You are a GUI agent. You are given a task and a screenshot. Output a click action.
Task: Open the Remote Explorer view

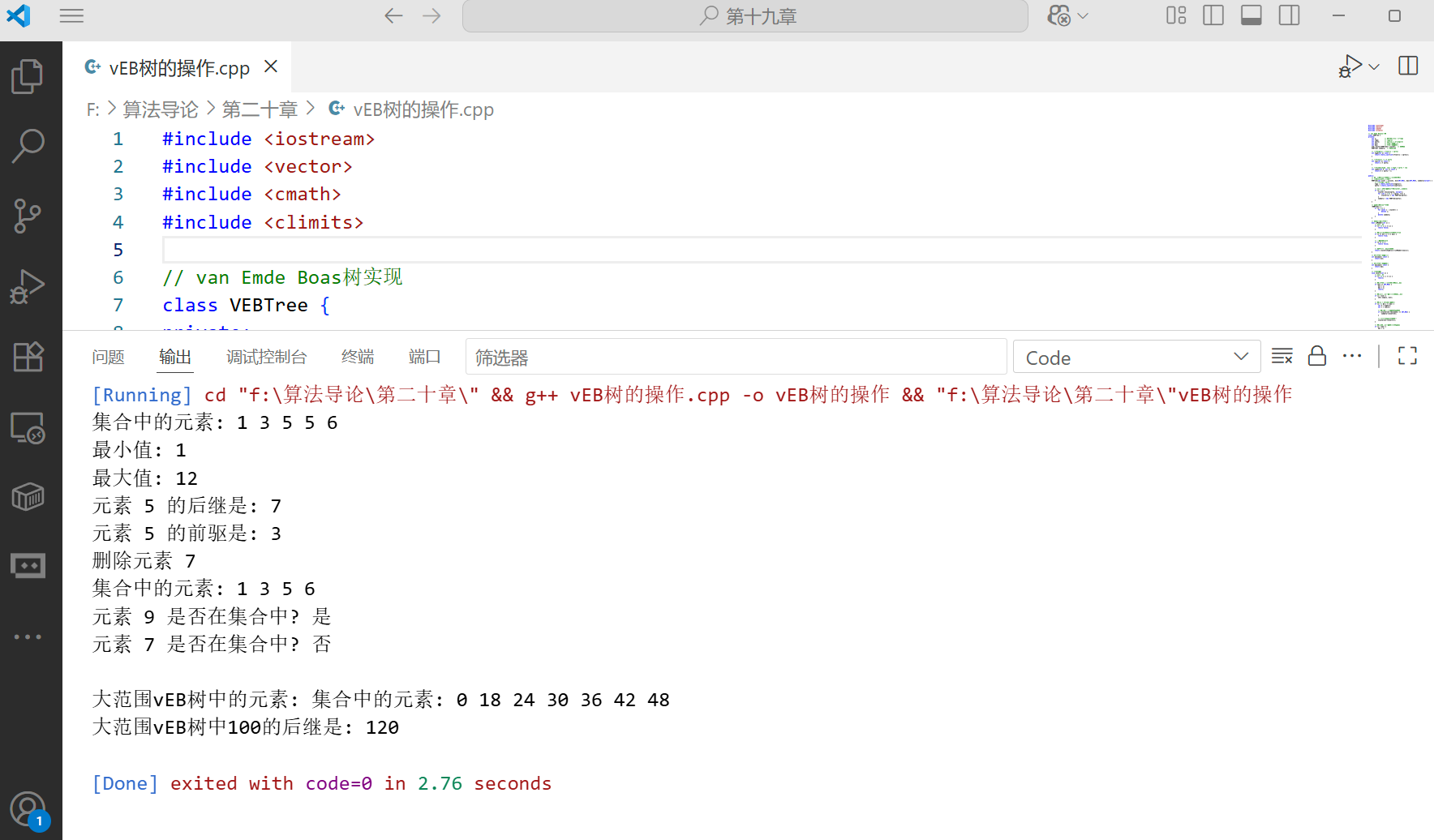[x=28, y=427]
